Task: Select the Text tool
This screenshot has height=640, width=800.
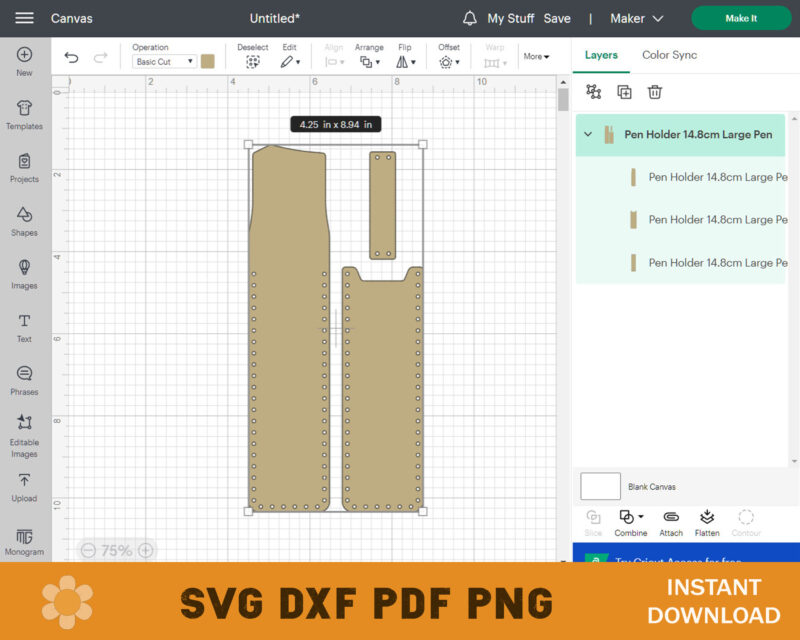Action: (x=24, y=326)
